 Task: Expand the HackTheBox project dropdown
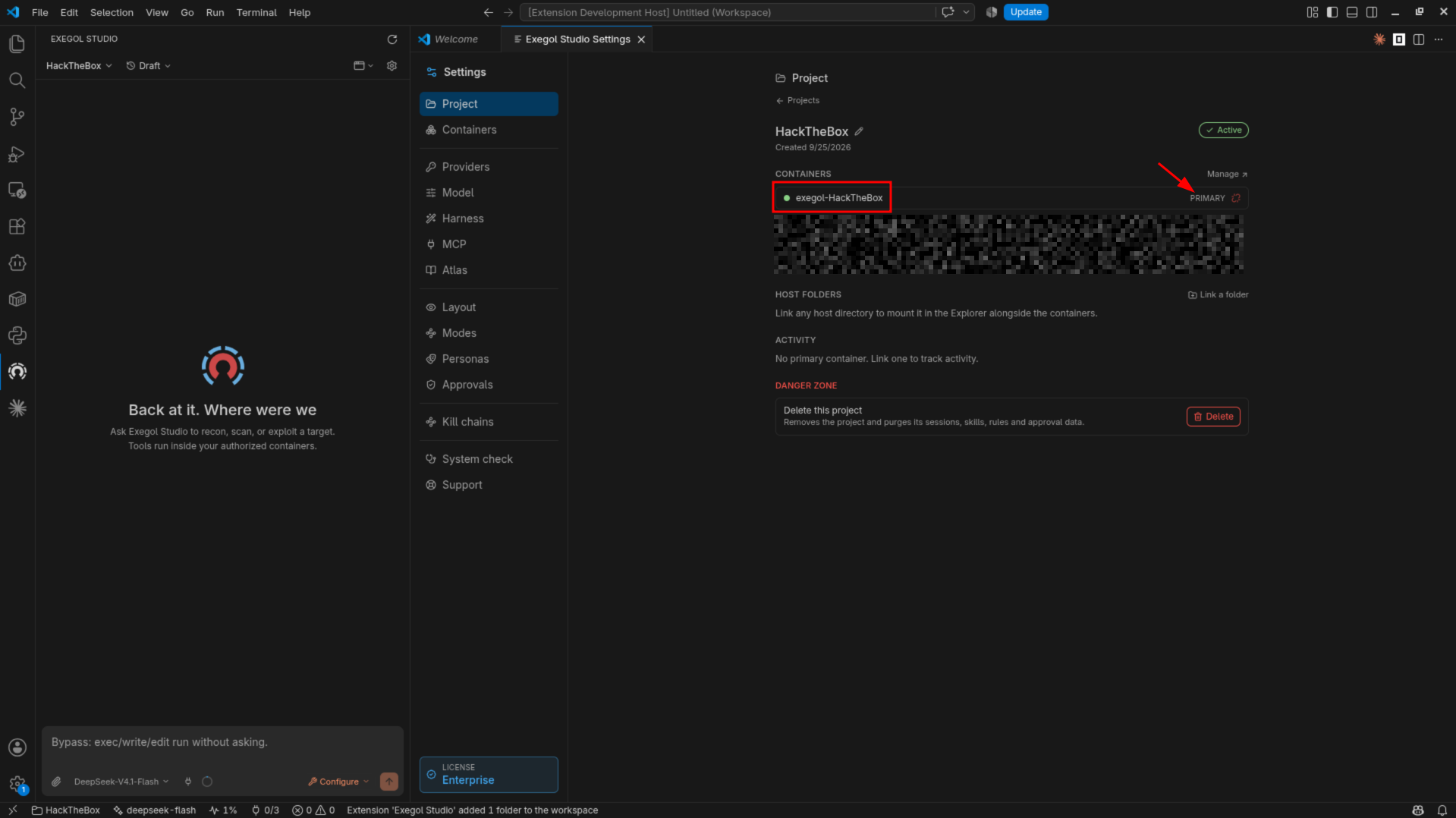coord(79,66)
